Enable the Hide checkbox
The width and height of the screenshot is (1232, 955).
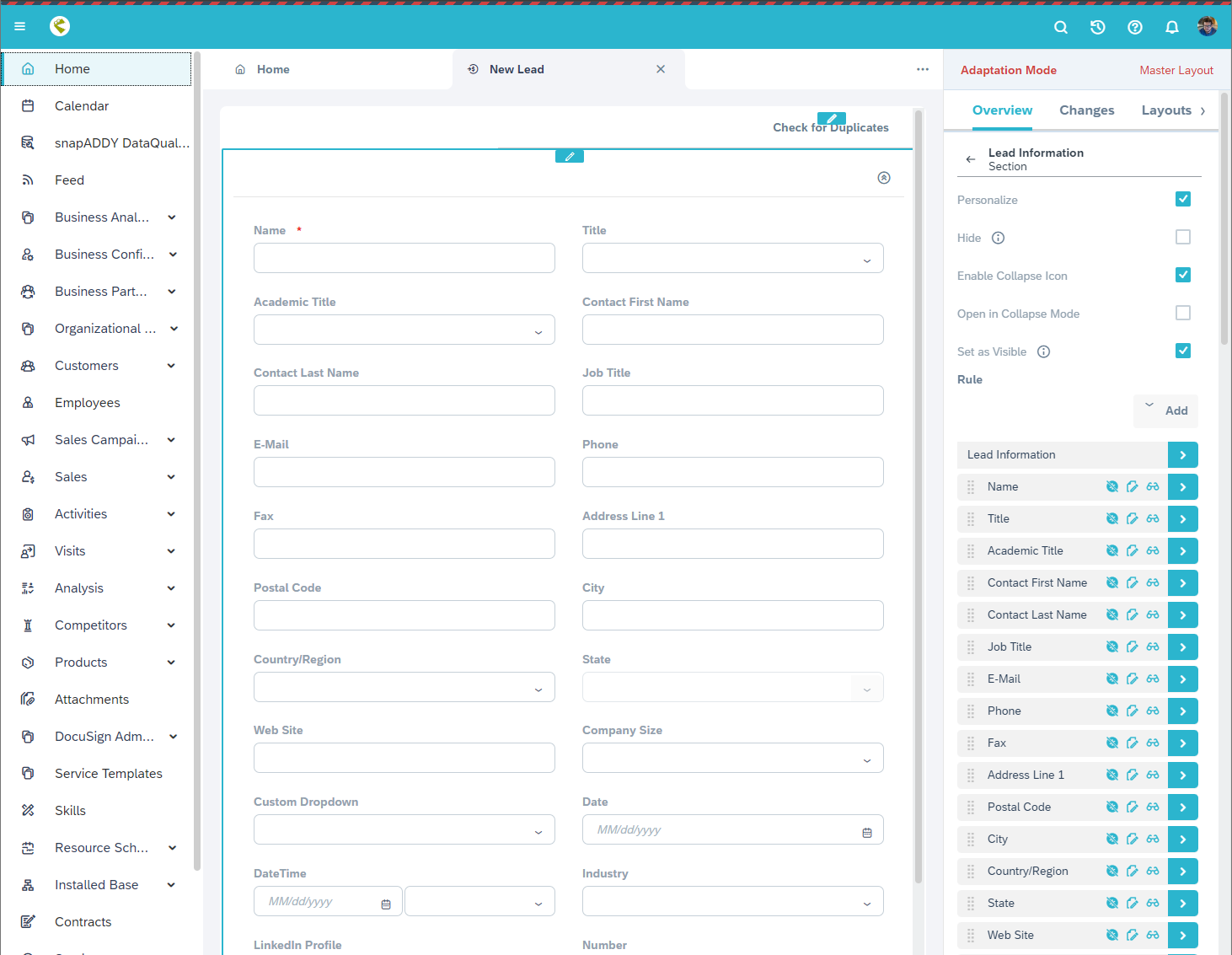pyautogui.click(x=1183, y=237)
